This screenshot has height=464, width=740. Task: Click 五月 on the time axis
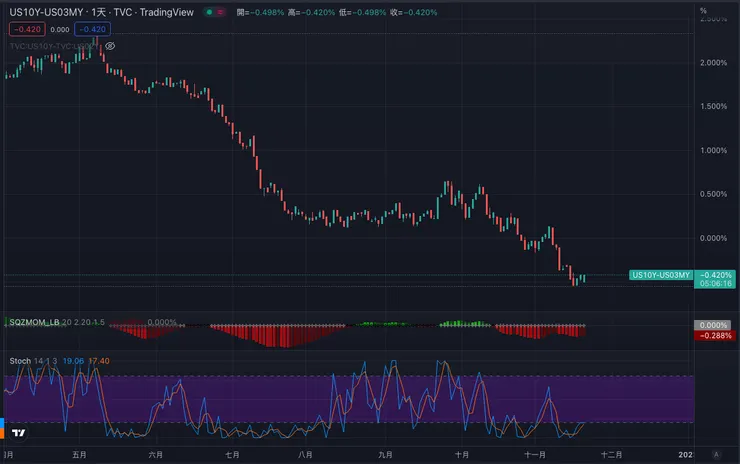(79, 455)
